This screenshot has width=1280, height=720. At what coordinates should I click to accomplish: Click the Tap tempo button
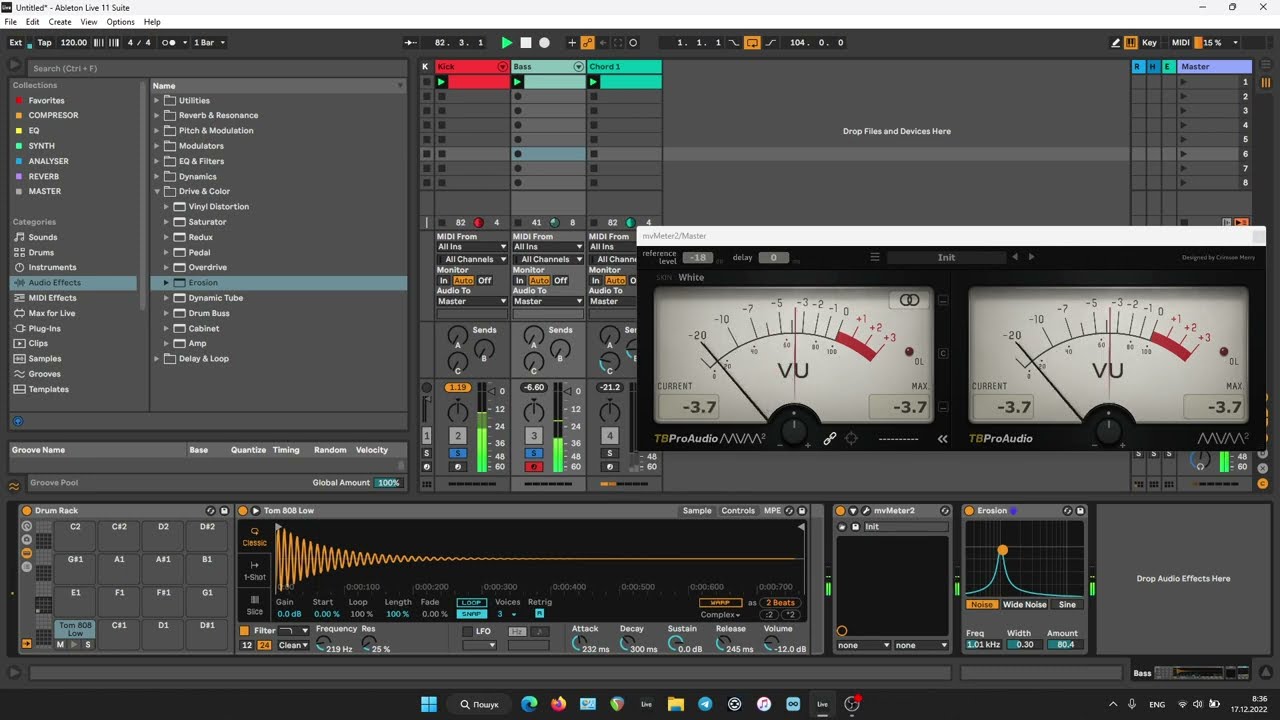point(44,43)
